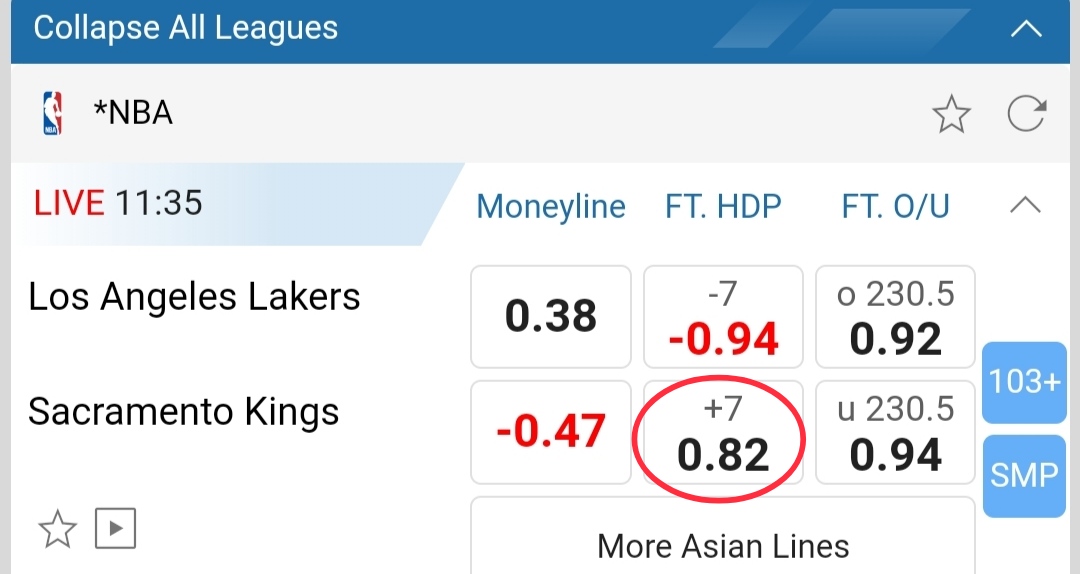Pick Kings +7 handicap at 0.82
This screenshot has width=1080, height=574.
[723, 431]
